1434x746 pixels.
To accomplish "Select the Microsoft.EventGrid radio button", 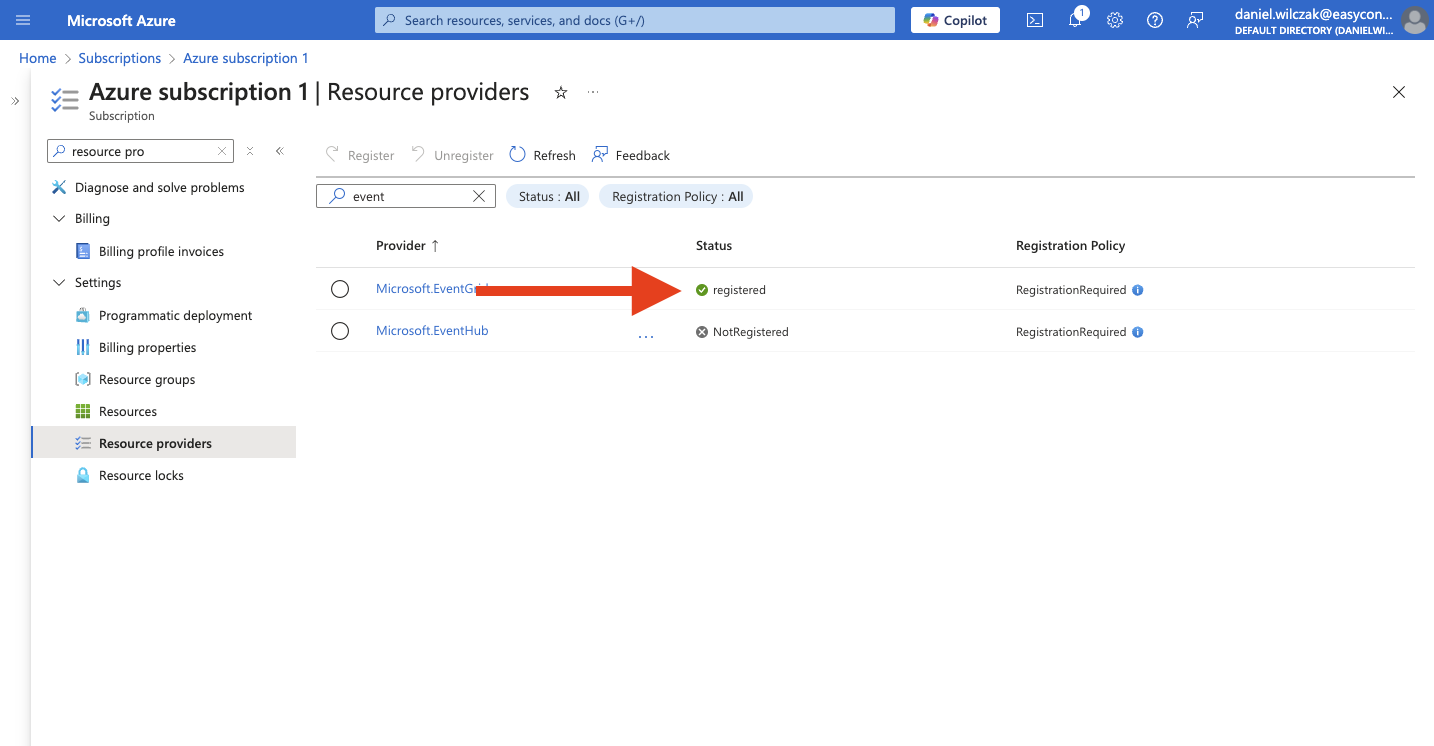I will point(340,289).
